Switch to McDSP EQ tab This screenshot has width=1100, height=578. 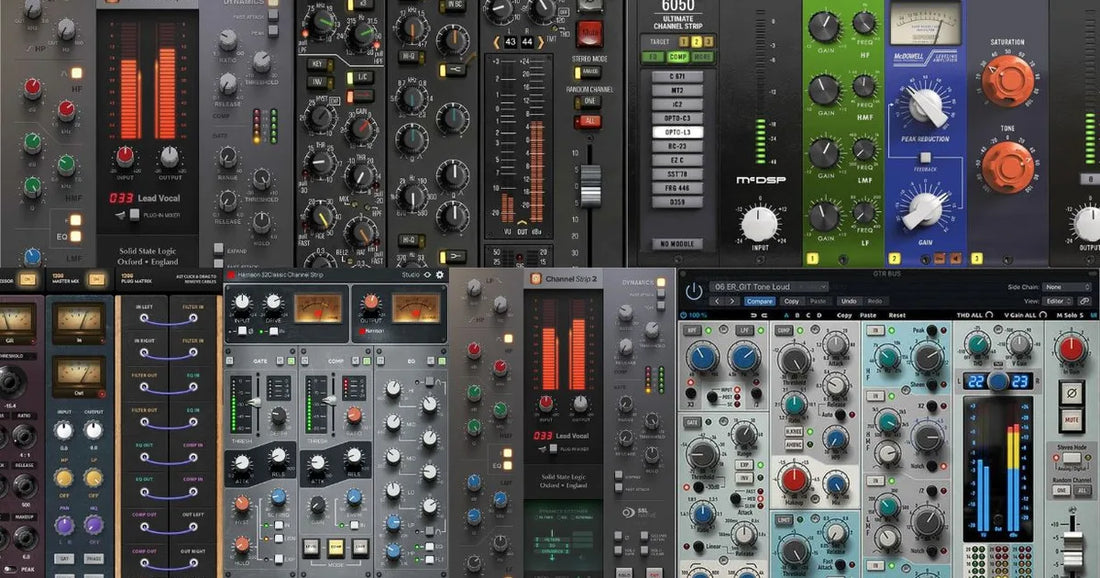point(653,57)
